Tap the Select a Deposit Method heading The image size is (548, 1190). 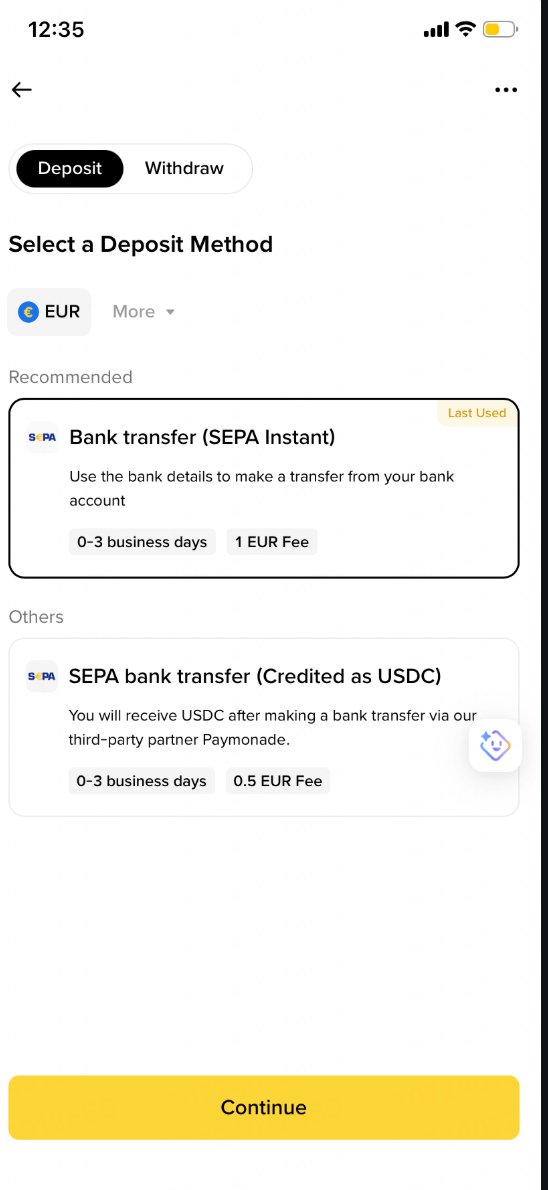[x=140, y=244]
